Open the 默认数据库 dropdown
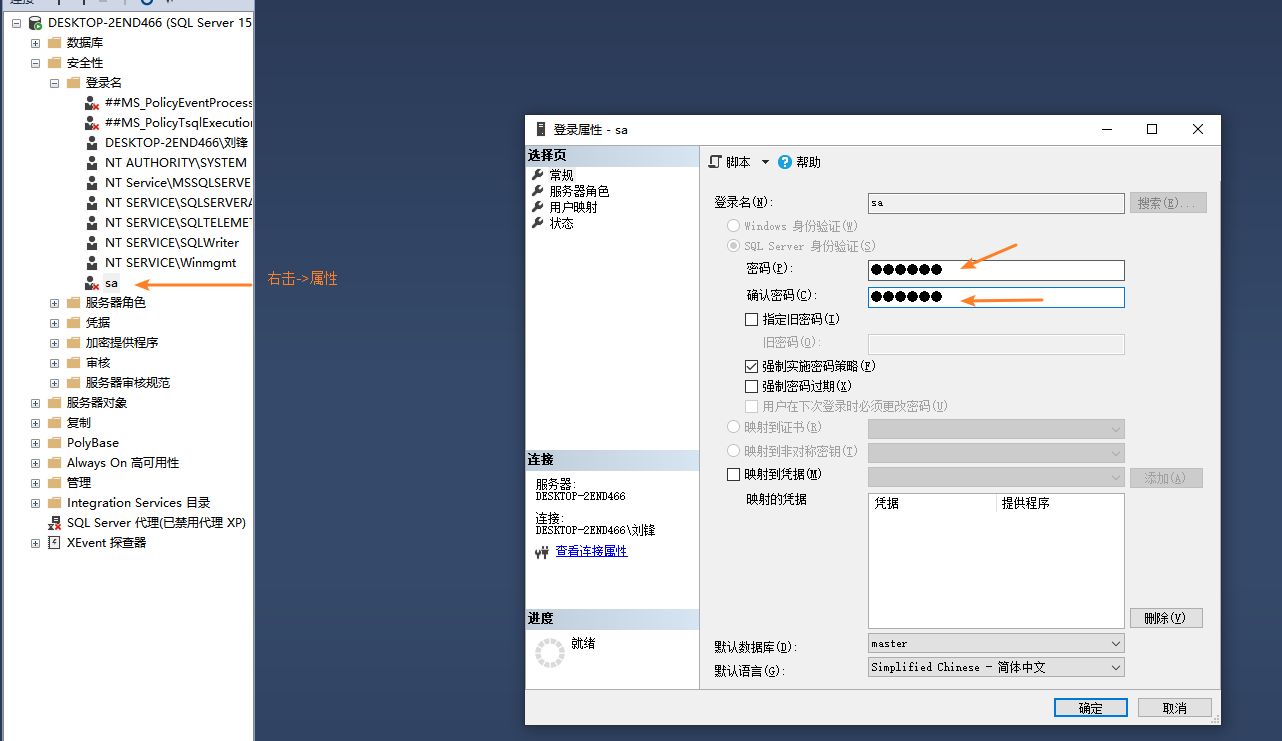The width and height of the screenshot is (1282, 741). pos(1114,643)
